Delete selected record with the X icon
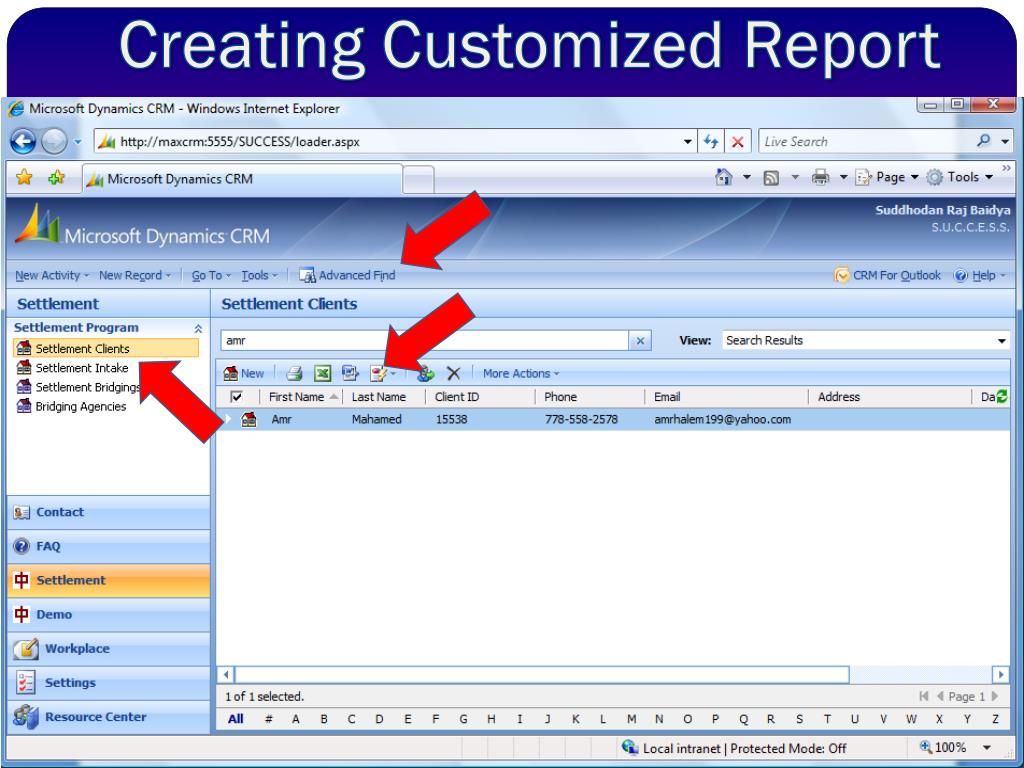The image size is (1024, 768). coord(453,374)
